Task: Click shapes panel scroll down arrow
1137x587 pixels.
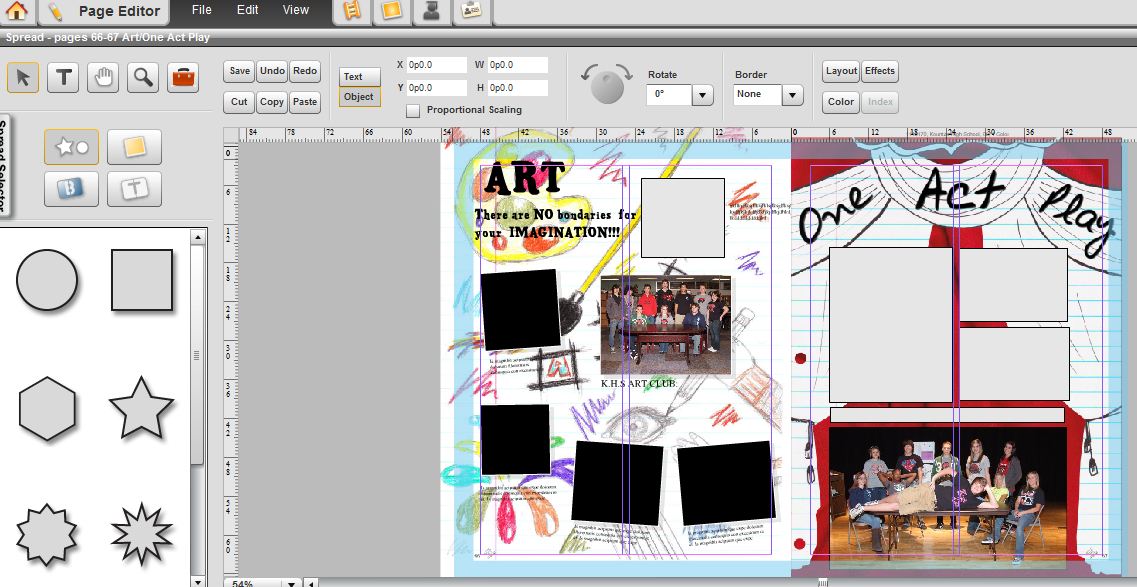Action: pos(197,581)
